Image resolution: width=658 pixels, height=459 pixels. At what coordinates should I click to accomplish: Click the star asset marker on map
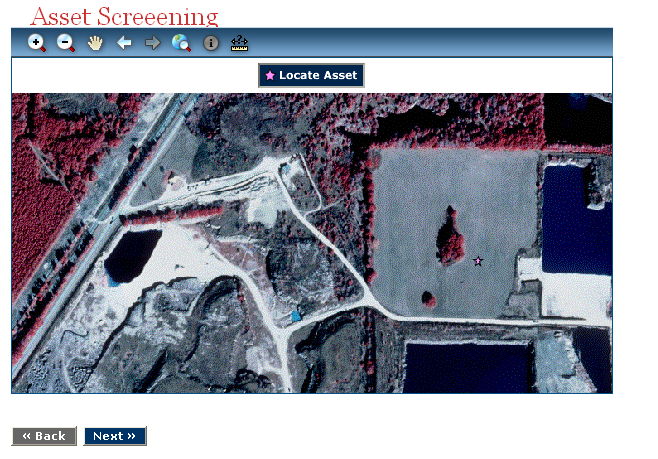pos(478,261)
